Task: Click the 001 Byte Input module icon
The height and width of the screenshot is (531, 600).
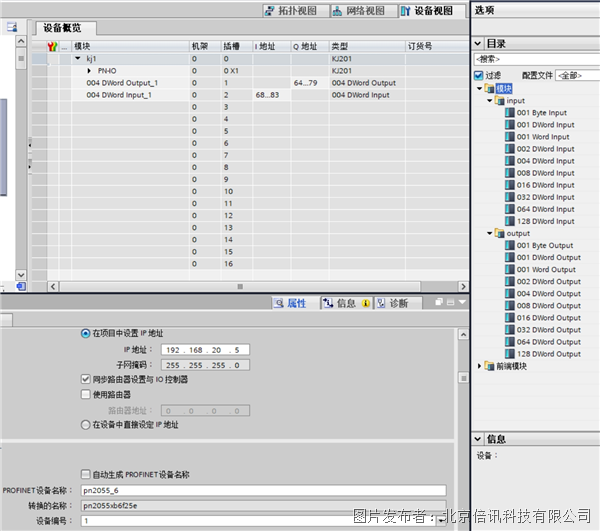Action: point(510,112)
